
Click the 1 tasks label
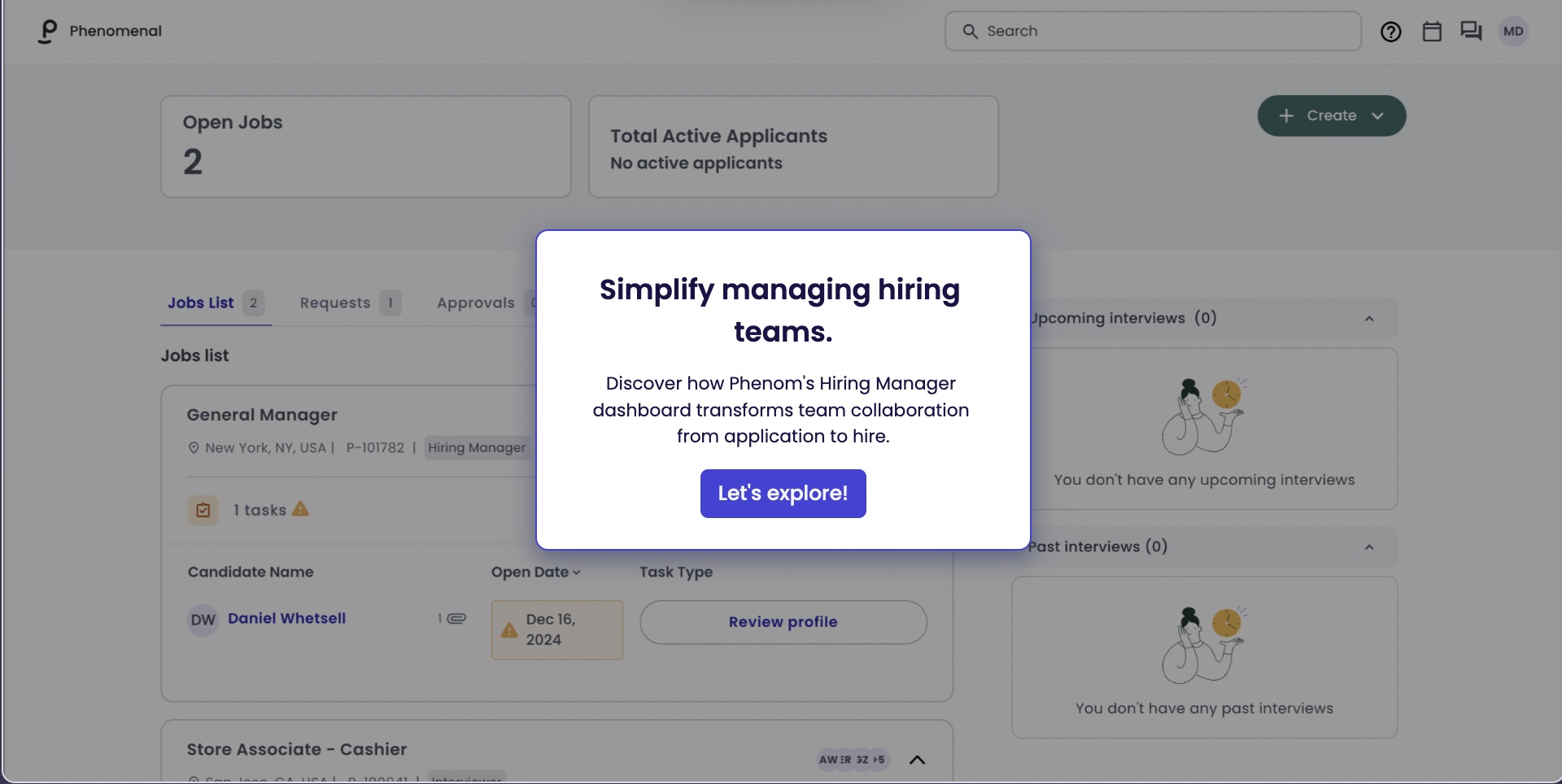point(260,510)
